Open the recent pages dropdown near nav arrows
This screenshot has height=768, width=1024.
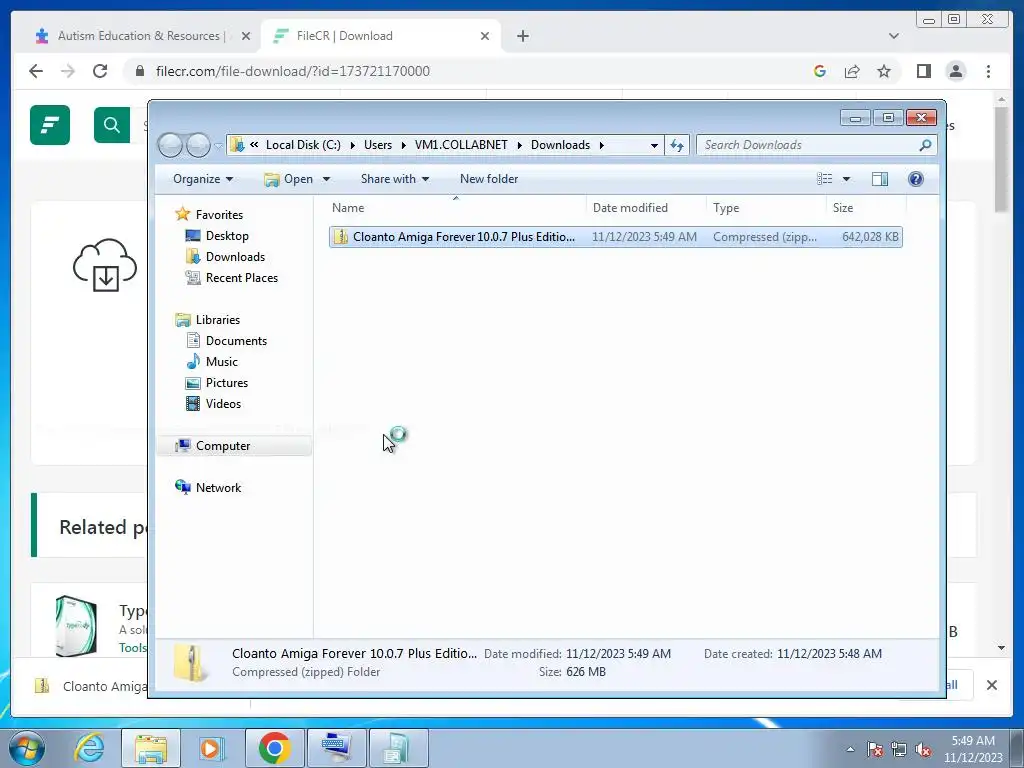218,146
